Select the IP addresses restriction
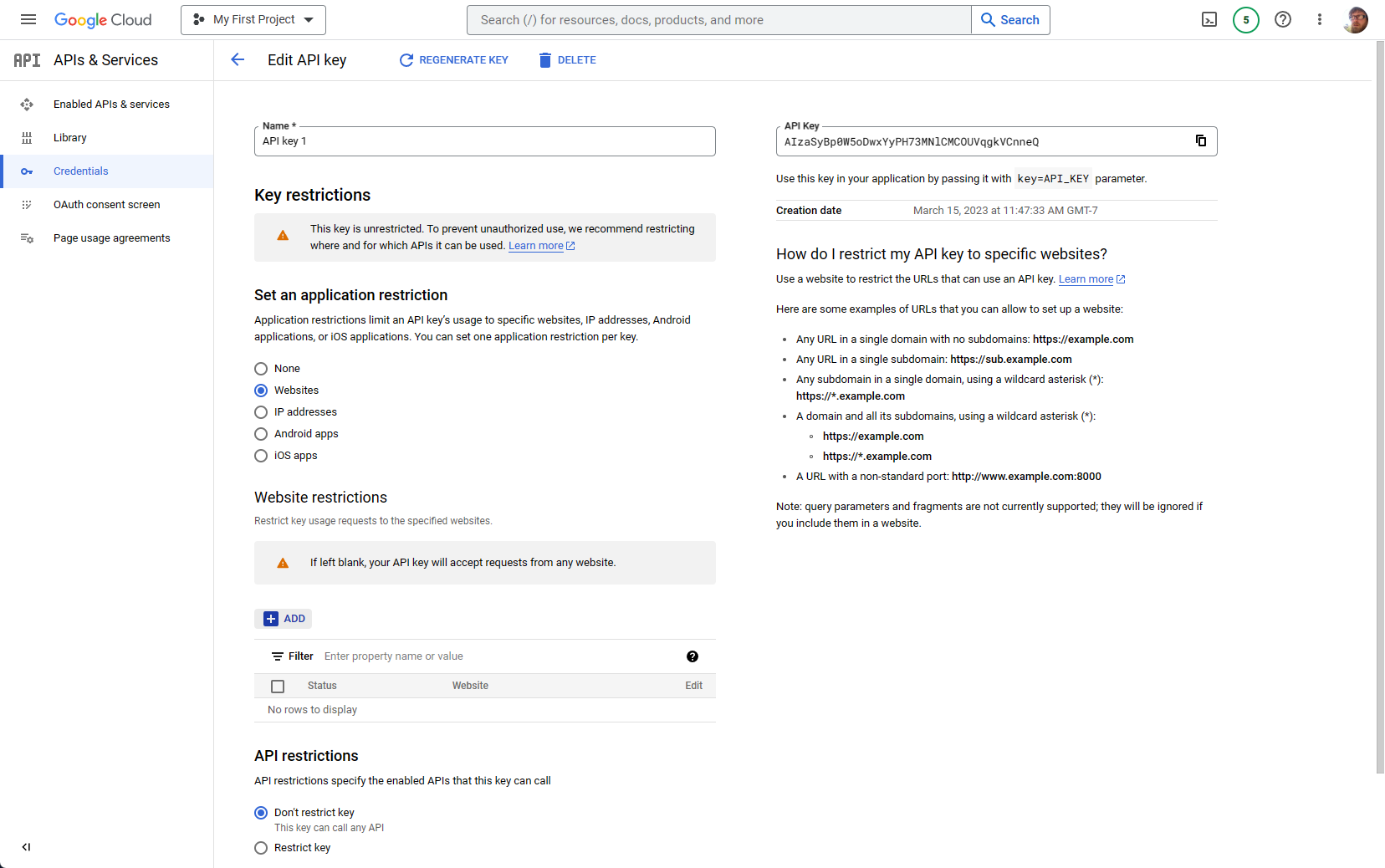This screenshot has height=868, width=1385. (261, 412)
